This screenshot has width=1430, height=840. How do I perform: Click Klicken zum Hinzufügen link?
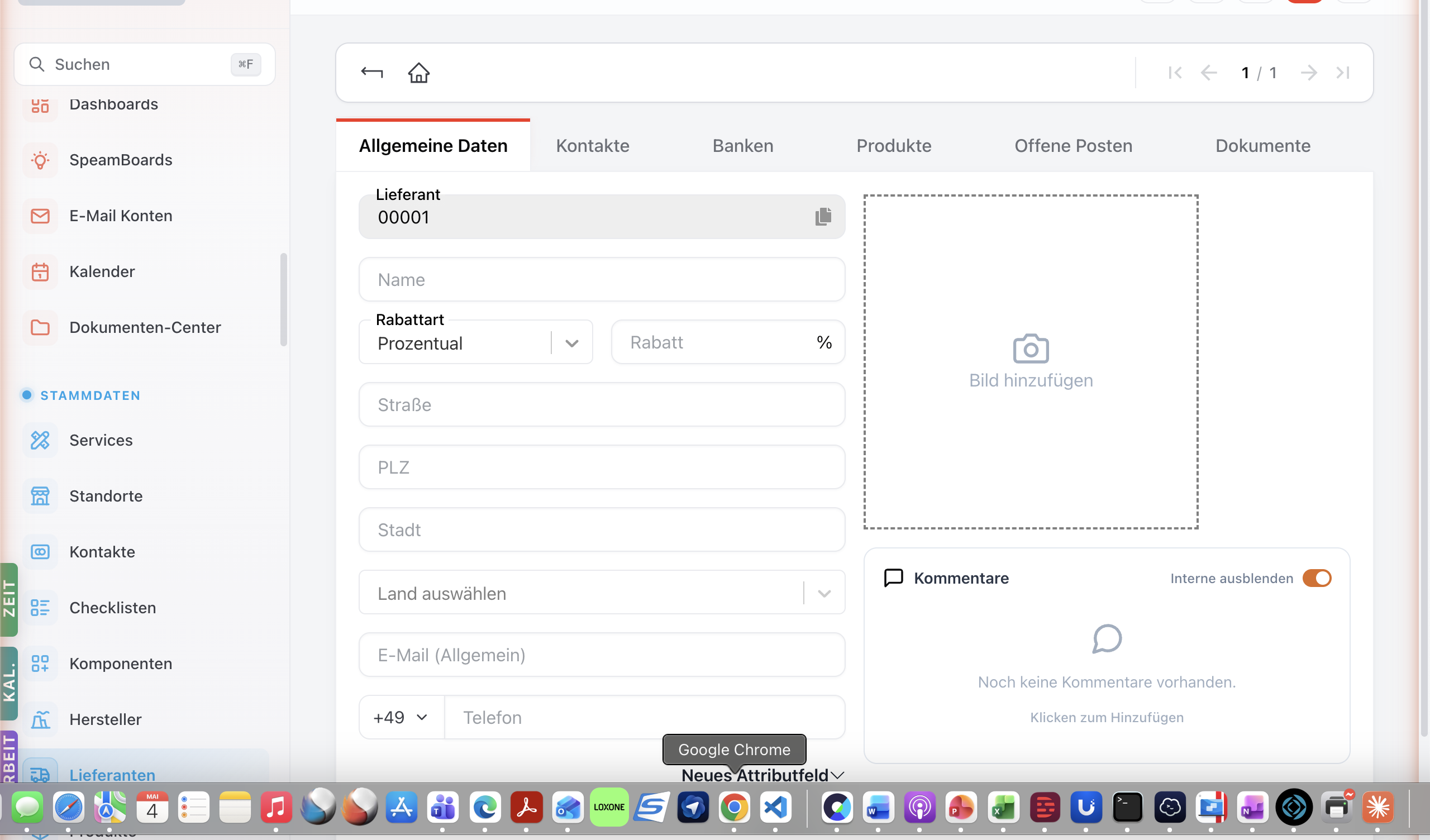click(1107, 717)
